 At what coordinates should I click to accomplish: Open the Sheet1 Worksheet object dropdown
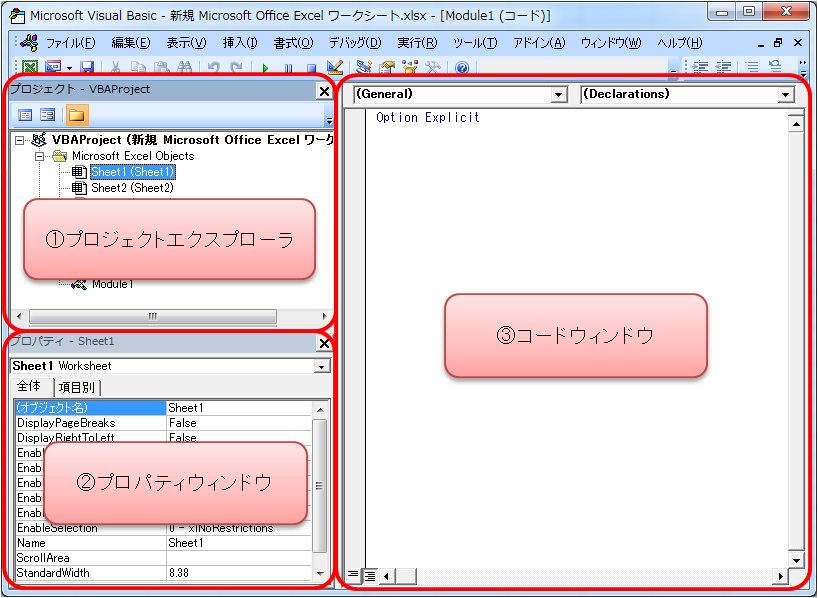(322, 367)
